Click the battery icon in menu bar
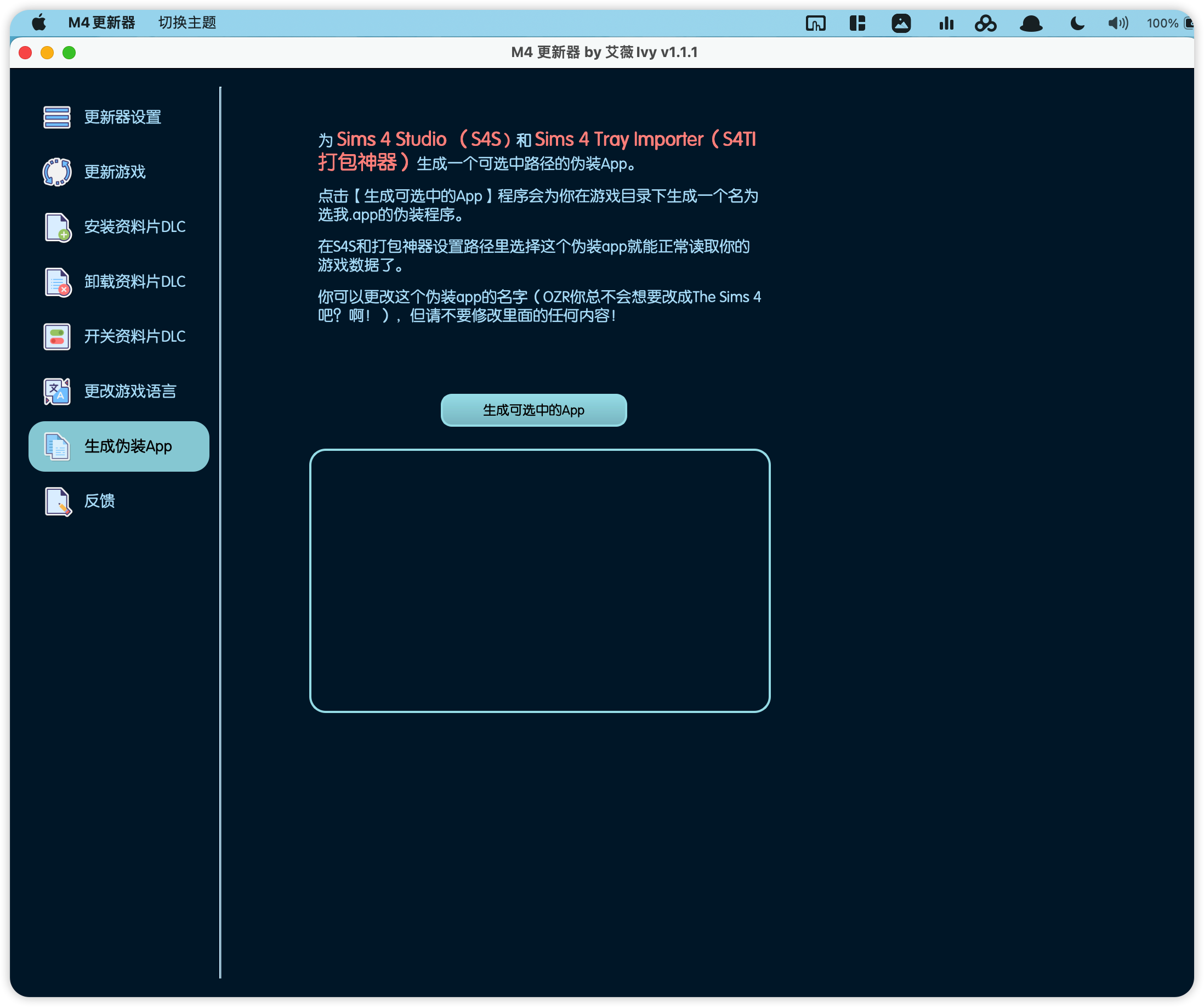 pyautogui.click(x=1189, y=23)
